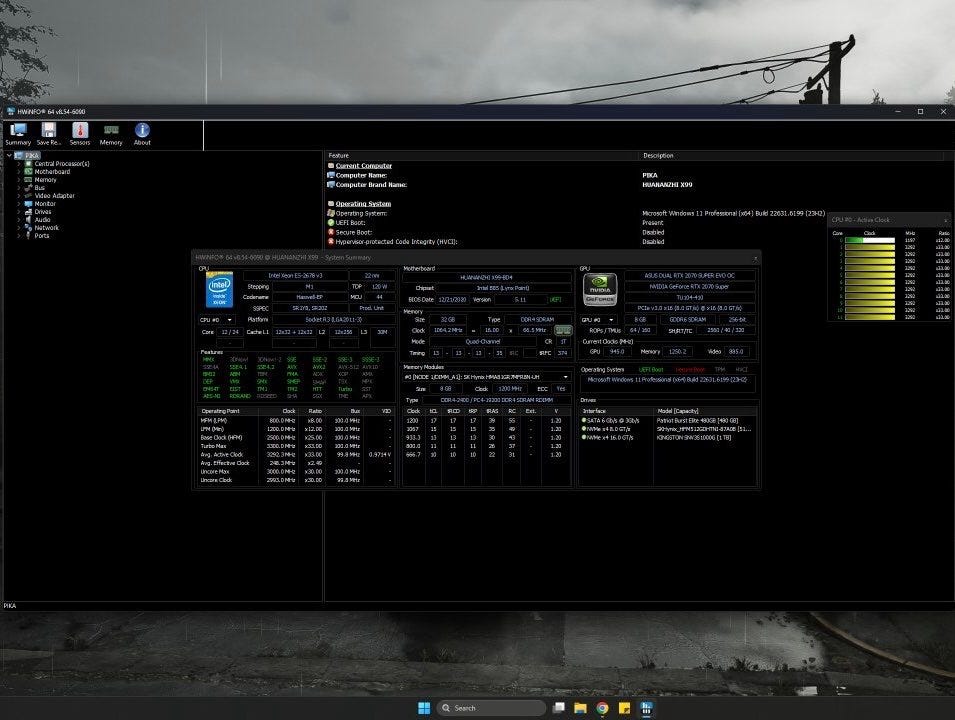The height and width of the screenshot is (720, 955).
Task: Select the Patriot Burst Elite 480GB drive row
Action: (667, 420)
